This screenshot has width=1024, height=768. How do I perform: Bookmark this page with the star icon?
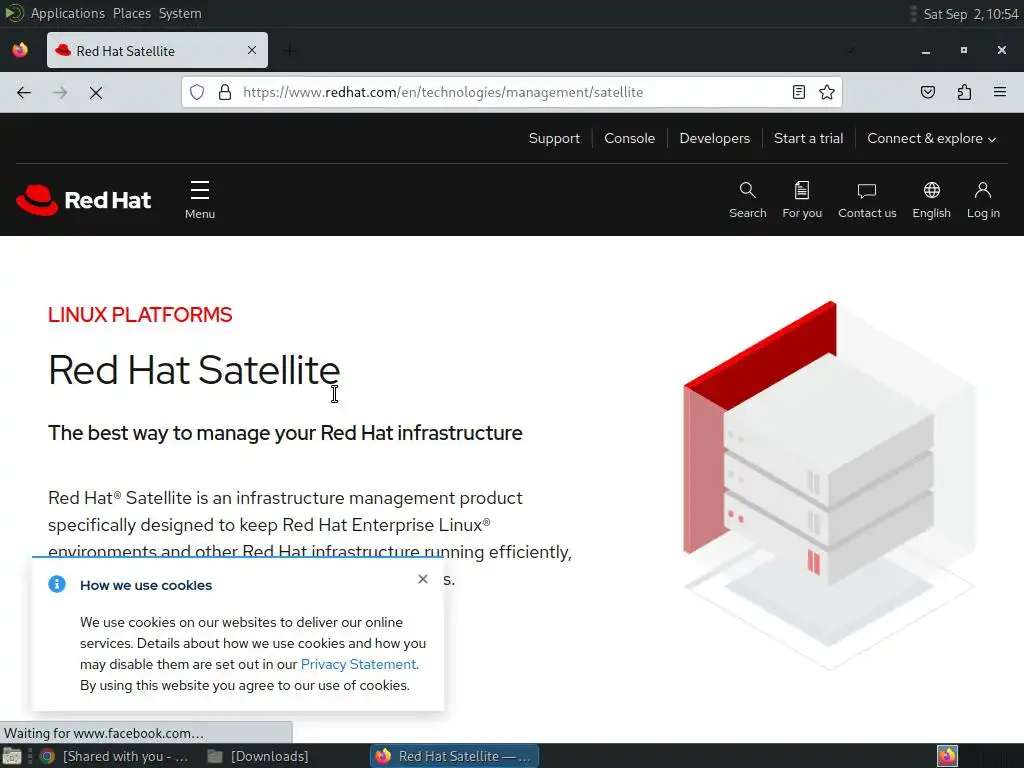[x=827, y=92]
